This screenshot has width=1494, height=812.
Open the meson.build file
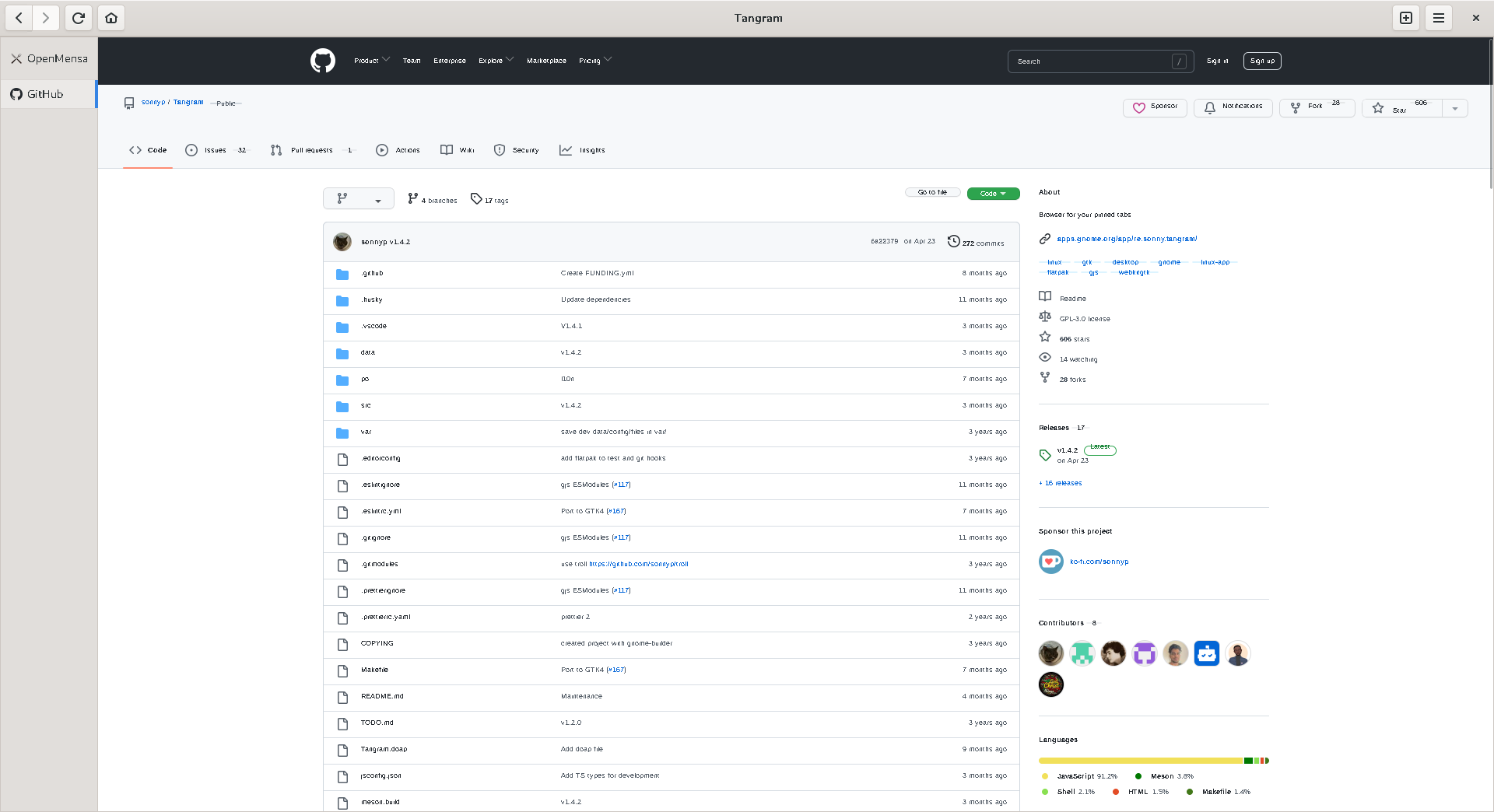click(x=381, y=802)
